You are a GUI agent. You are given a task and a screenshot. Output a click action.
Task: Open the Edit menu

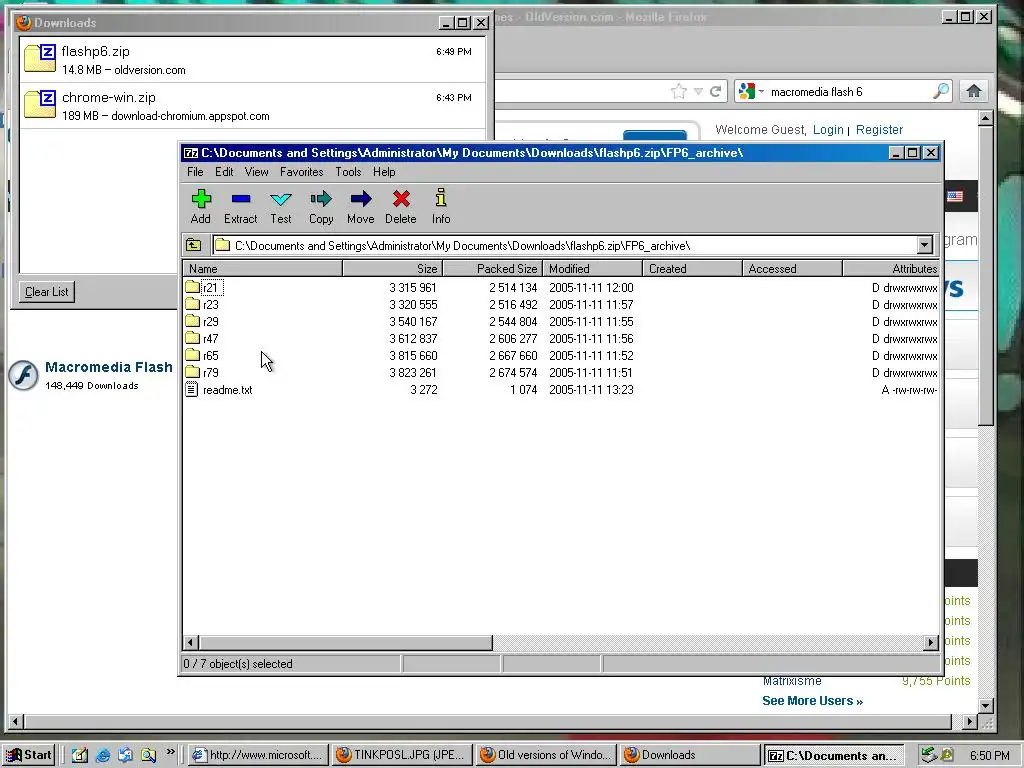point(224,172)
